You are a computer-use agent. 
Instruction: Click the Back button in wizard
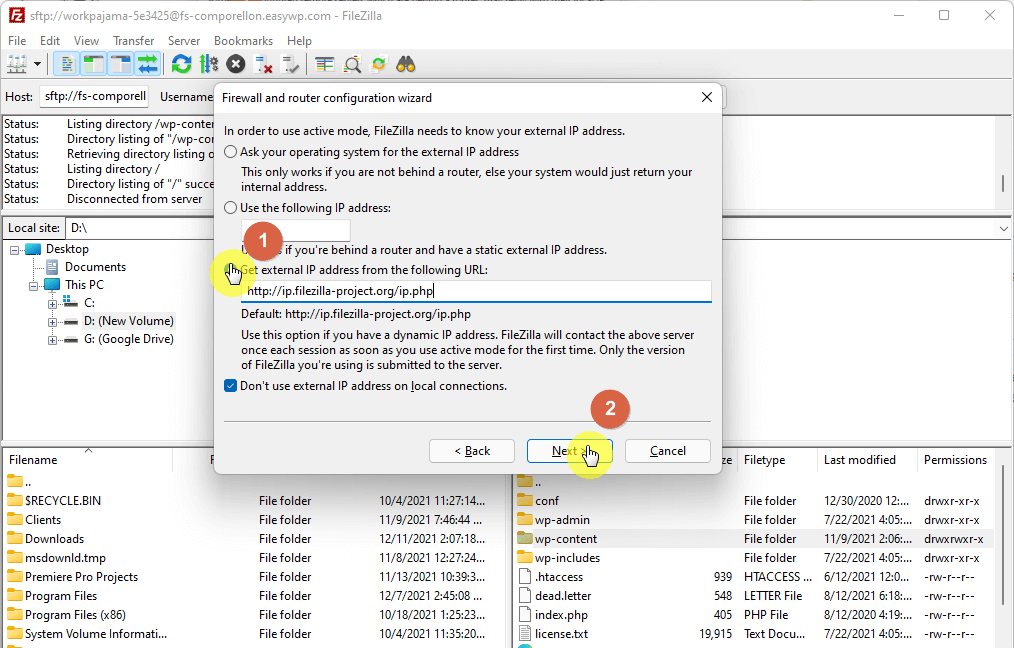click(472, 451)
